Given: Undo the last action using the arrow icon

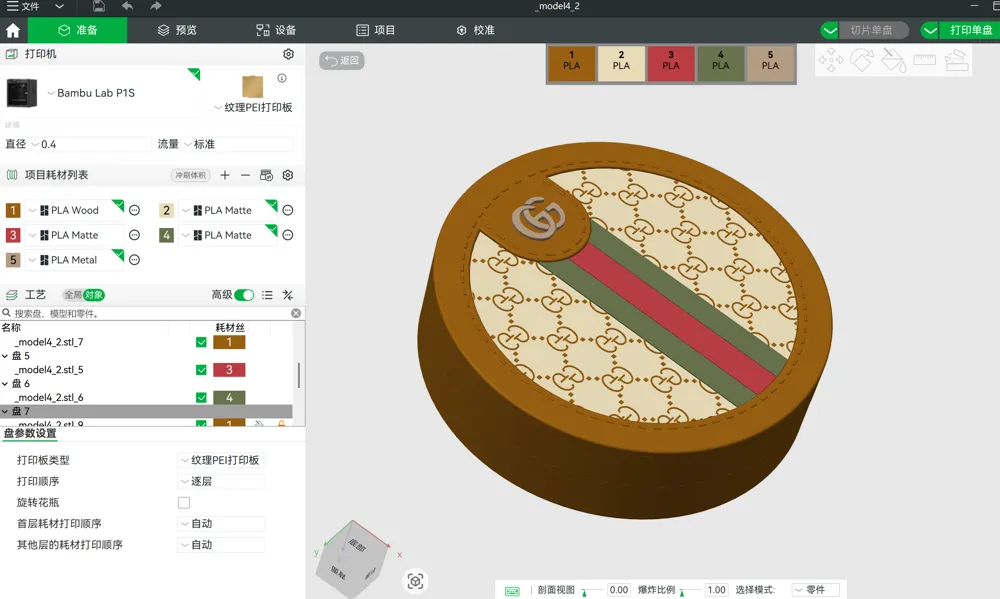Looking at the screenshot, I should click(x=128, y=6).
